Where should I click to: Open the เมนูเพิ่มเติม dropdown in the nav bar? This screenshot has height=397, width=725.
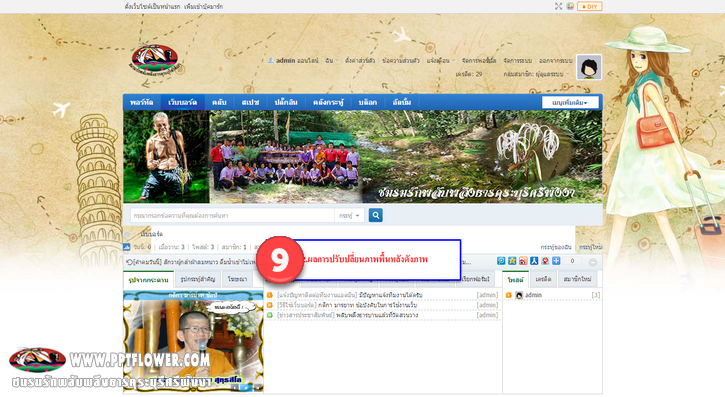coord(570,103)
